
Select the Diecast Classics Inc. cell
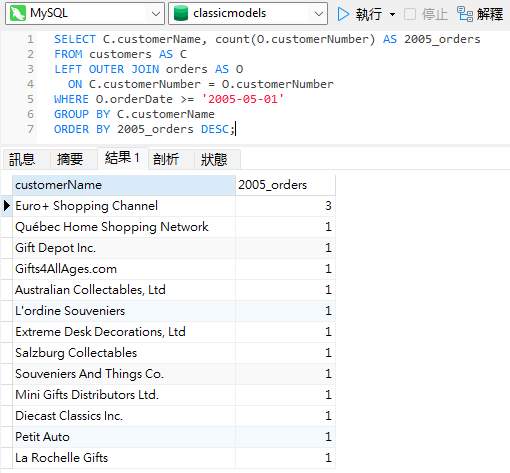(124, 416)
